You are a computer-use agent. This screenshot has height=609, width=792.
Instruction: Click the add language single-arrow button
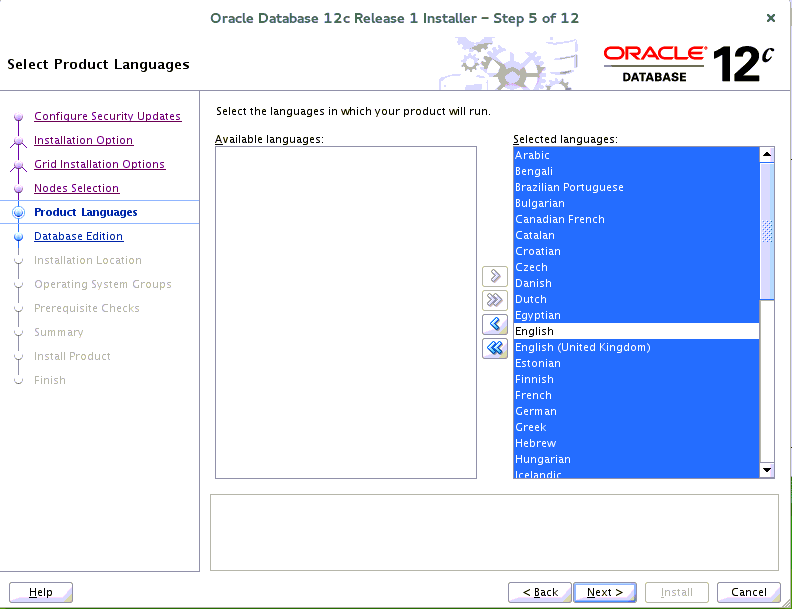[x=494, y=276]
